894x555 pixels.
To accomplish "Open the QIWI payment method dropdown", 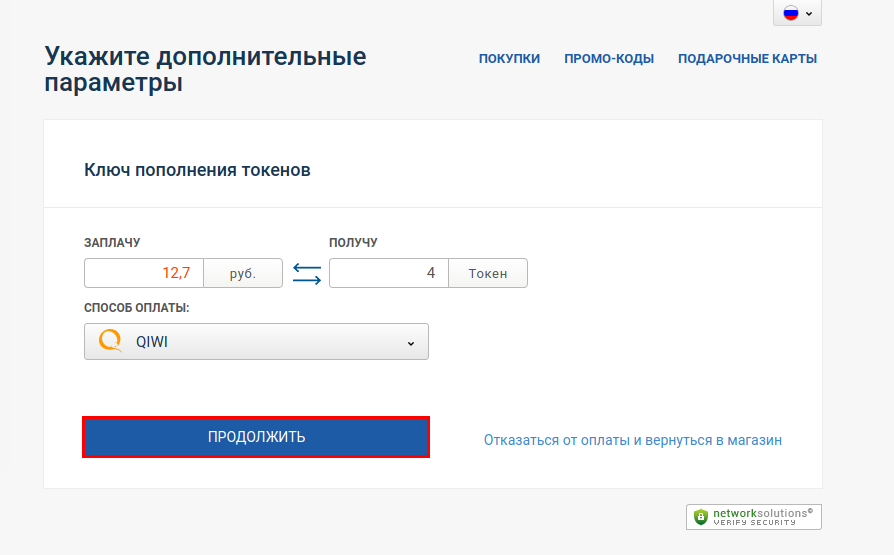I will [x=256, y=342].
